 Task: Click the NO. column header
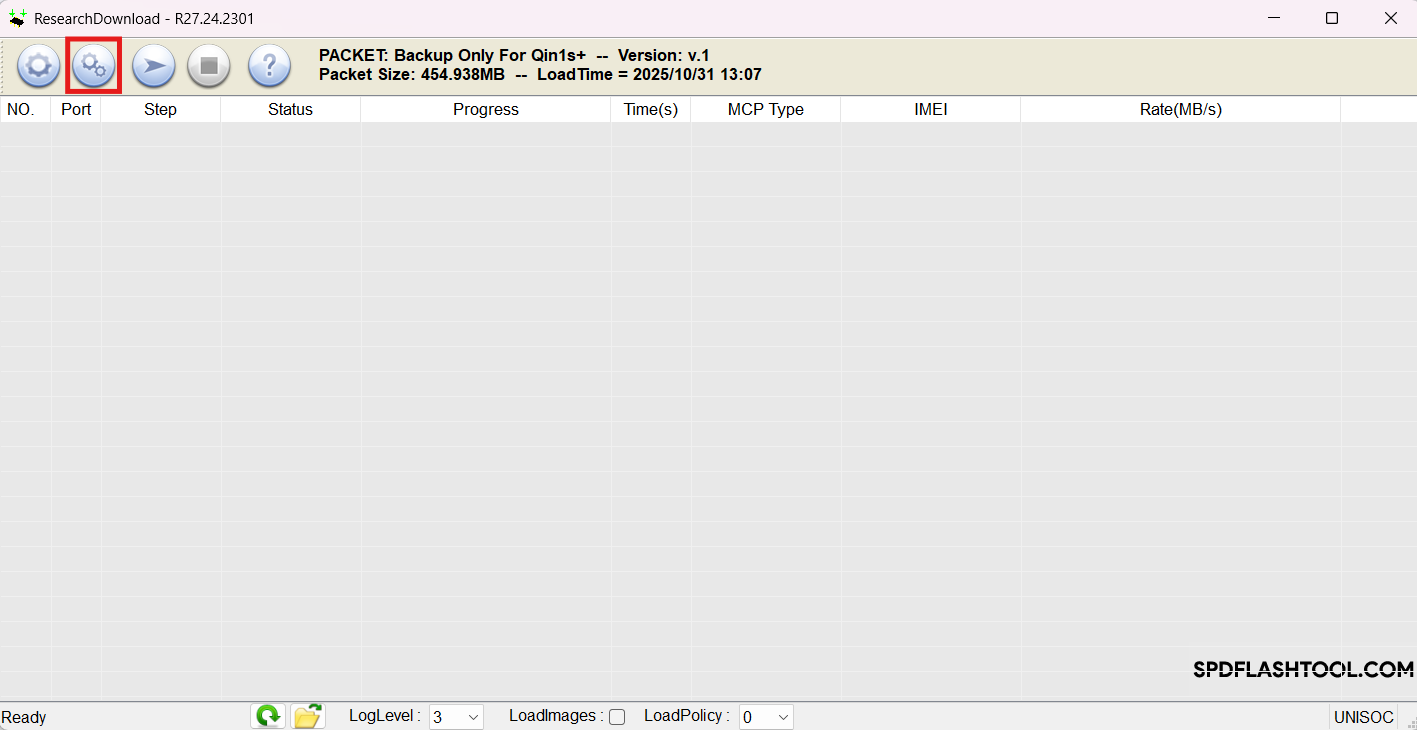tap(21, 110)
